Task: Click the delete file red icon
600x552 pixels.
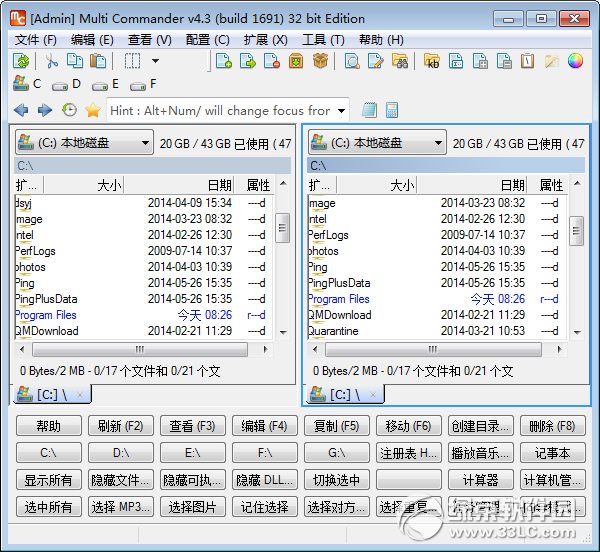Action: coord(272,61)
